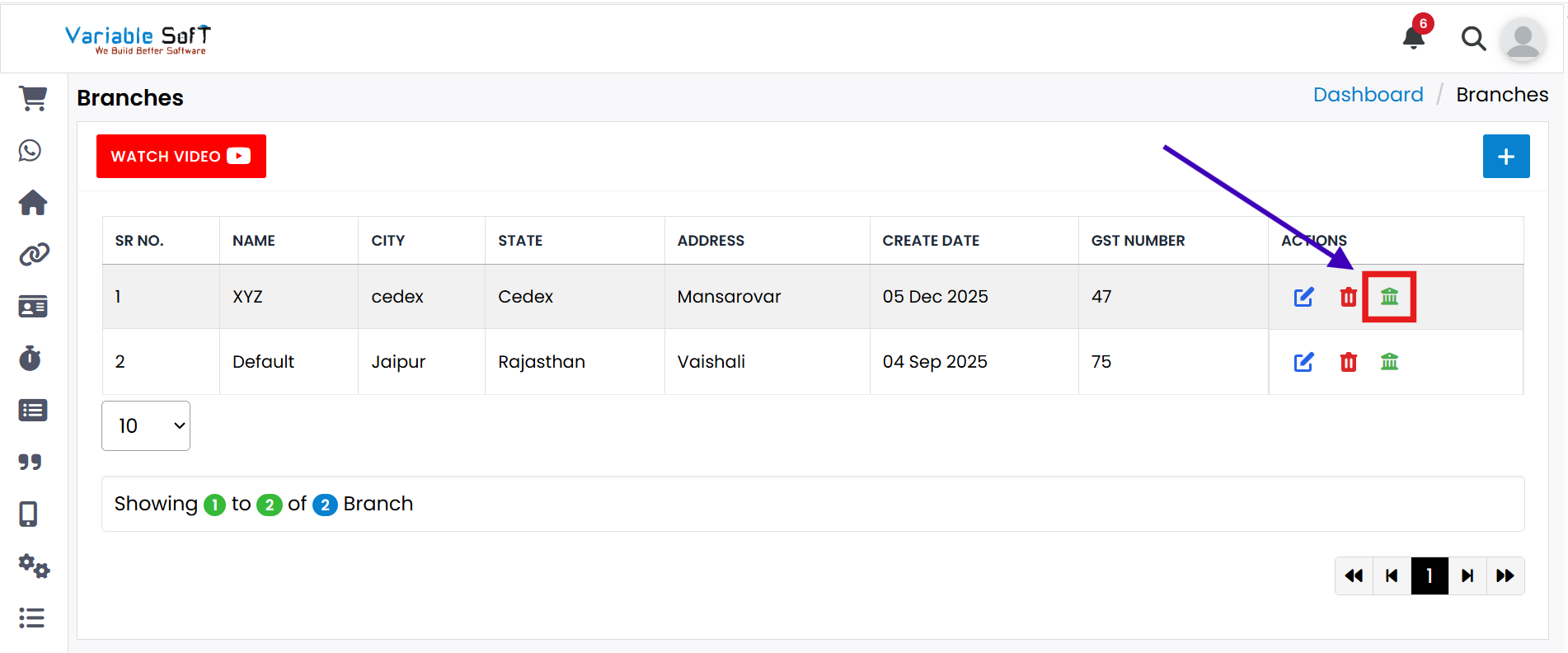This screenshot has height=653, width=1568.
Task: Click the search magnifier icon in header
Action: coord(1474,38)
